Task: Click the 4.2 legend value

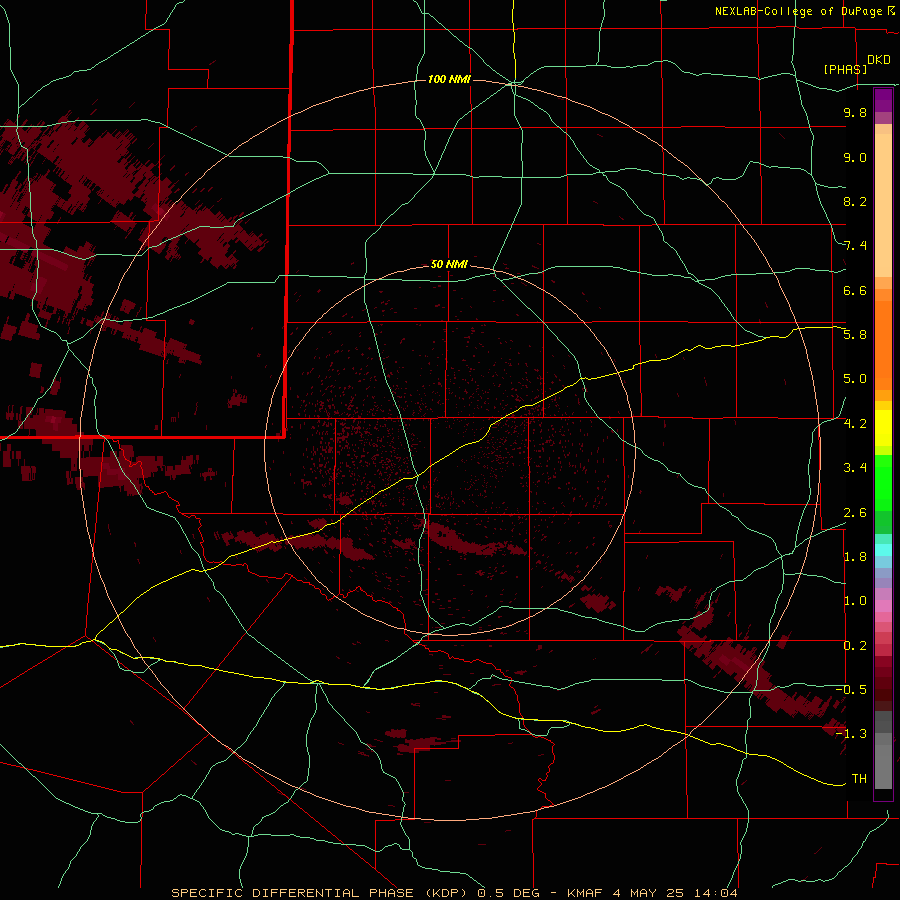Action: [855, 424]
